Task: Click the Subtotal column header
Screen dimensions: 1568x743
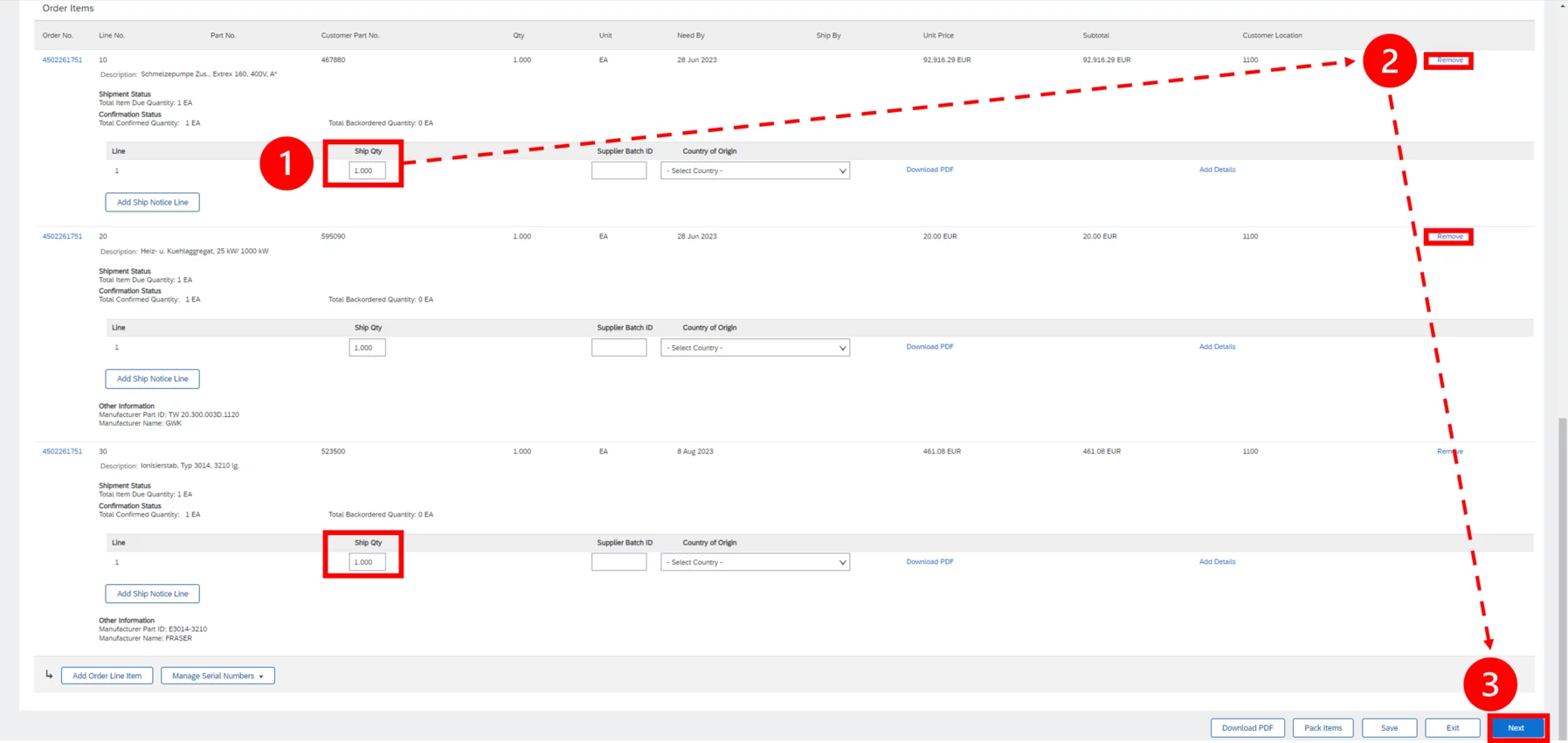Action: (x=1095, y=36)
